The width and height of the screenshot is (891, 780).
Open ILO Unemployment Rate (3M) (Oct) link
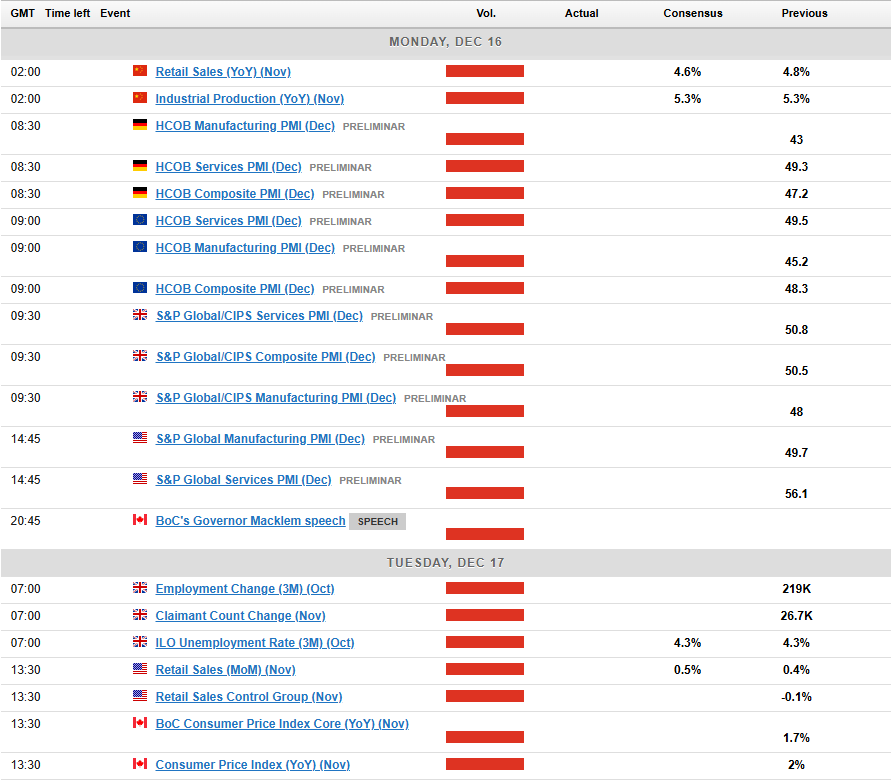pos(255,643)
